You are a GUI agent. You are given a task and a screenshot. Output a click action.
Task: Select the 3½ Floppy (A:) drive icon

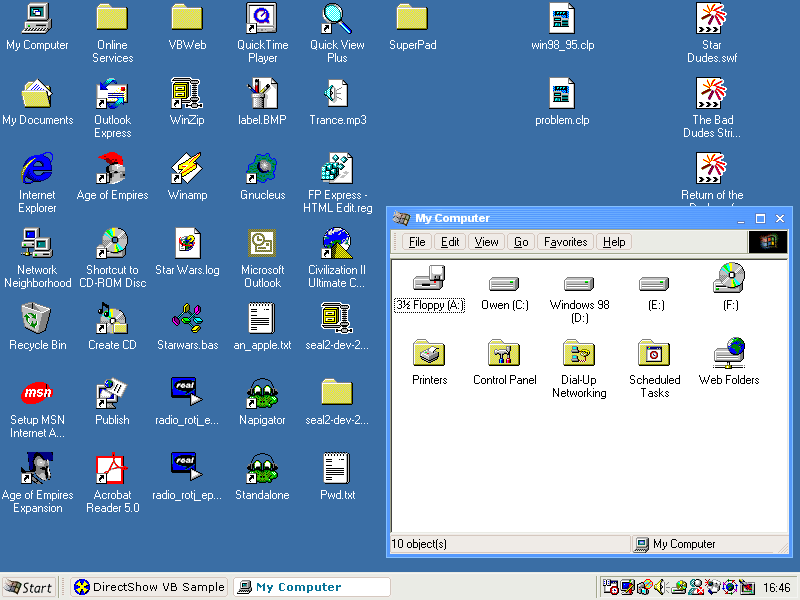coord(429,280)
